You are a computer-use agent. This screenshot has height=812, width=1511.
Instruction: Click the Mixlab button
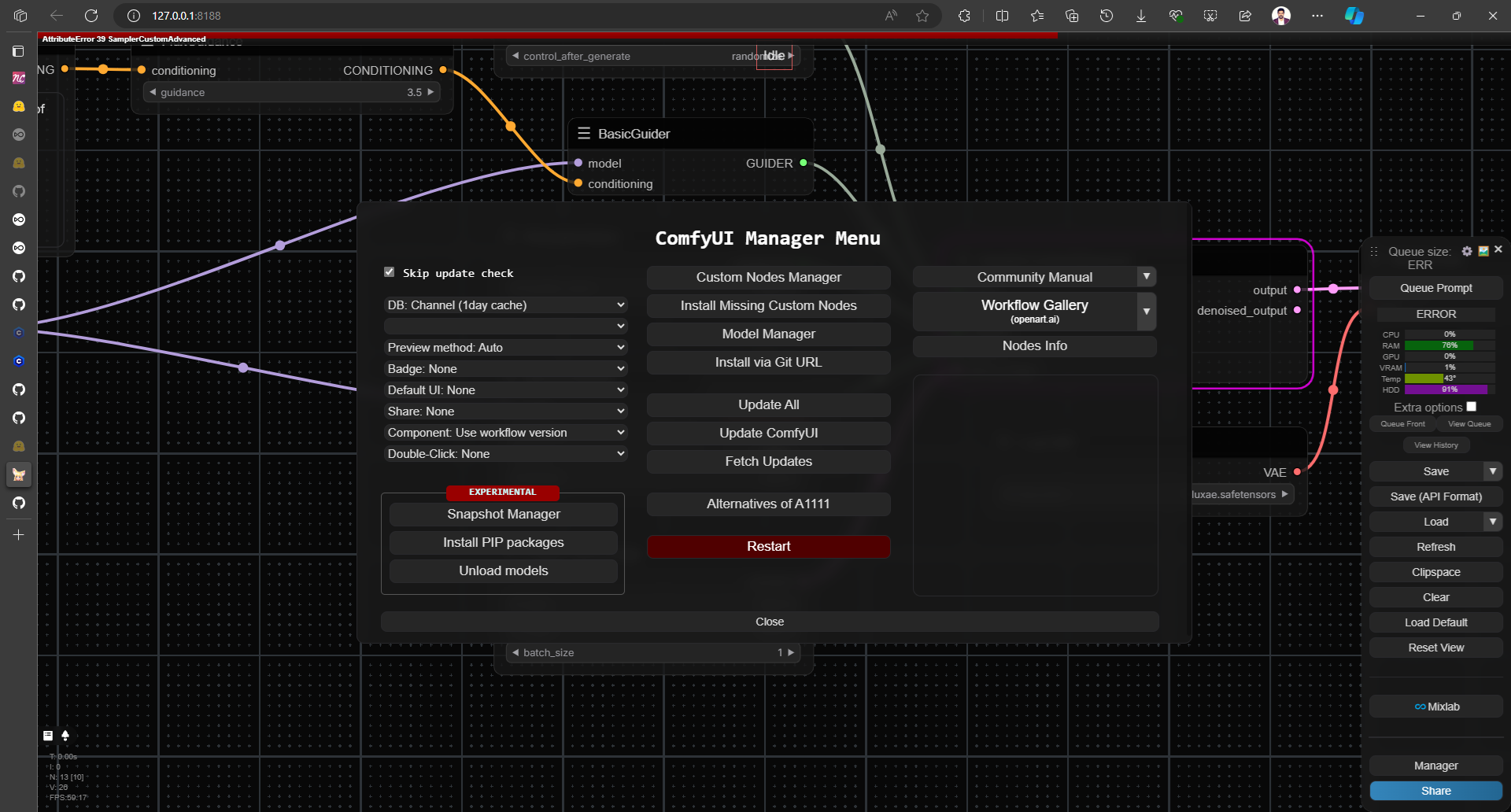point(1436,707)
